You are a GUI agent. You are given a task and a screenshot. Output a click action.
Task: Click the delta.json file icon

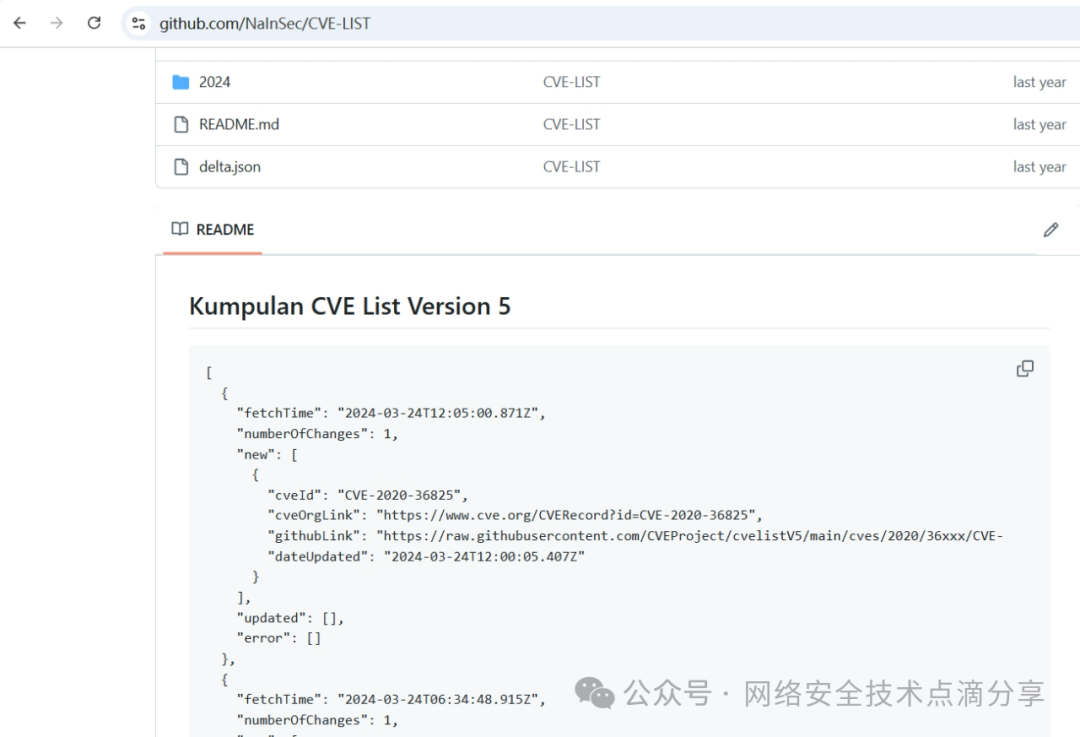(x=181, y=167)
